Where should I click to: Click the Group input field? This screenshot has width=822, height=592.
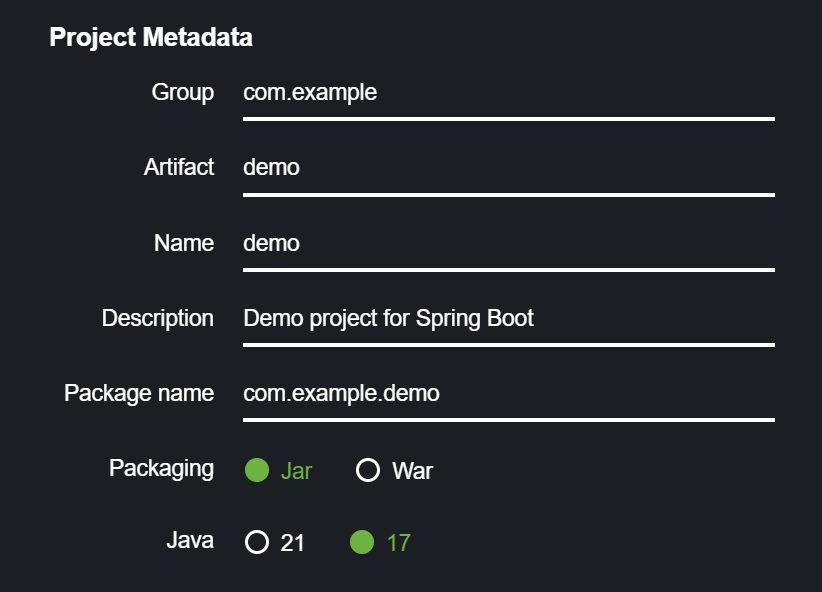click(x=508, y=94)
